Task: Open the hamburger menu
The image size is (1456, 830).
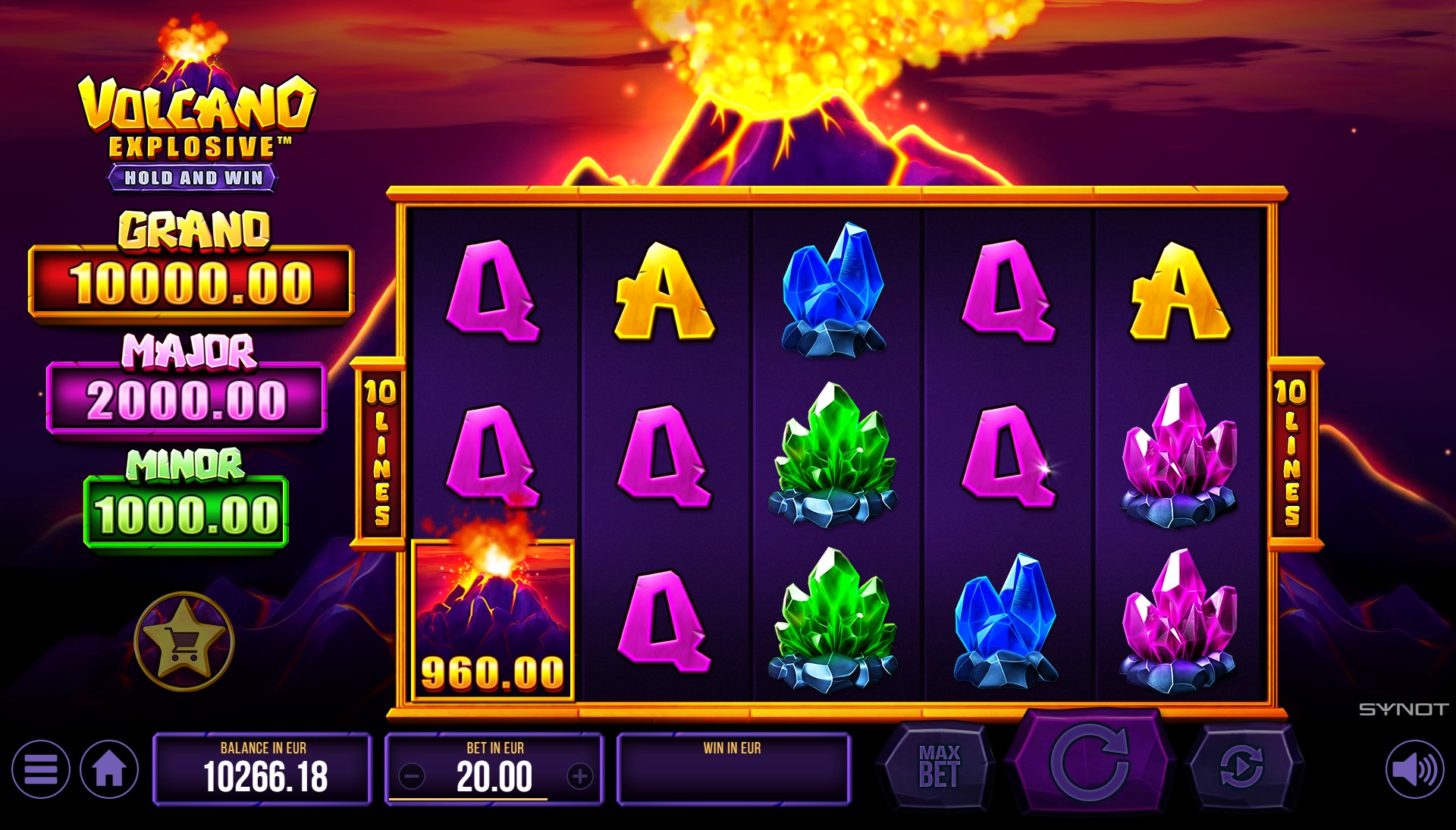Action: [x=41, y=769]
